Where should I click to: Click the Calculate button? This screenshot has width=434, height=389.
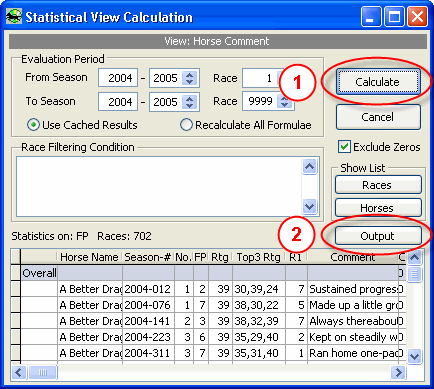coord(378,82)
